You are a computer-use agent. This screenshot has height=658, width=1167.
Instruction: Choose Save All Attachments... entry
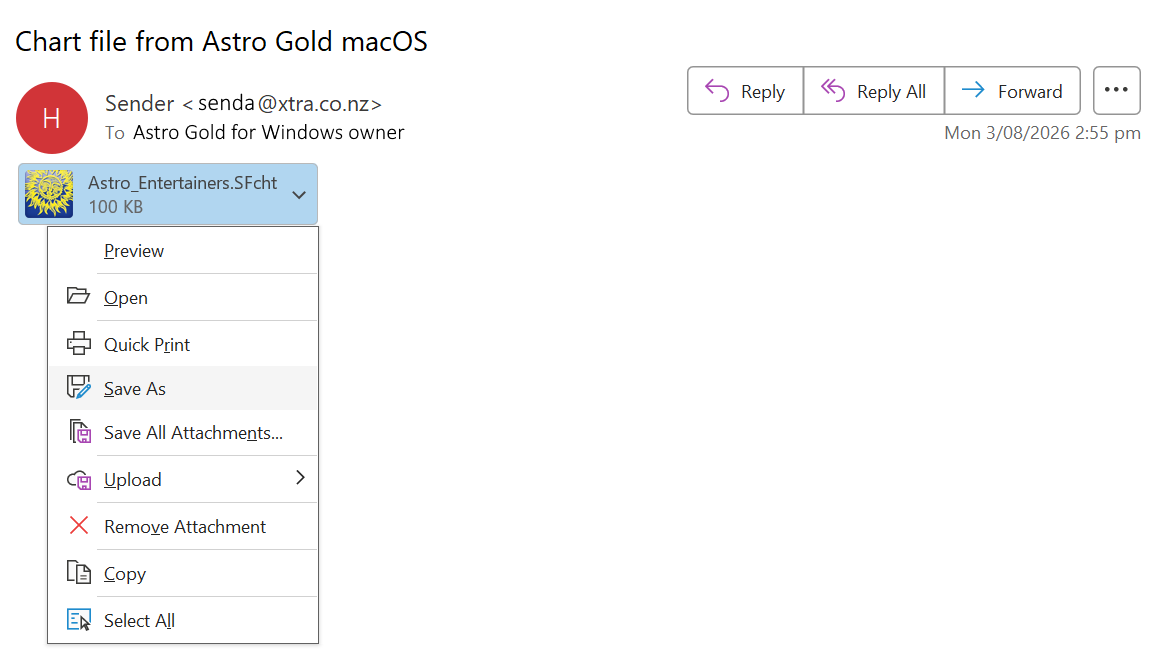tap(183, 432)
